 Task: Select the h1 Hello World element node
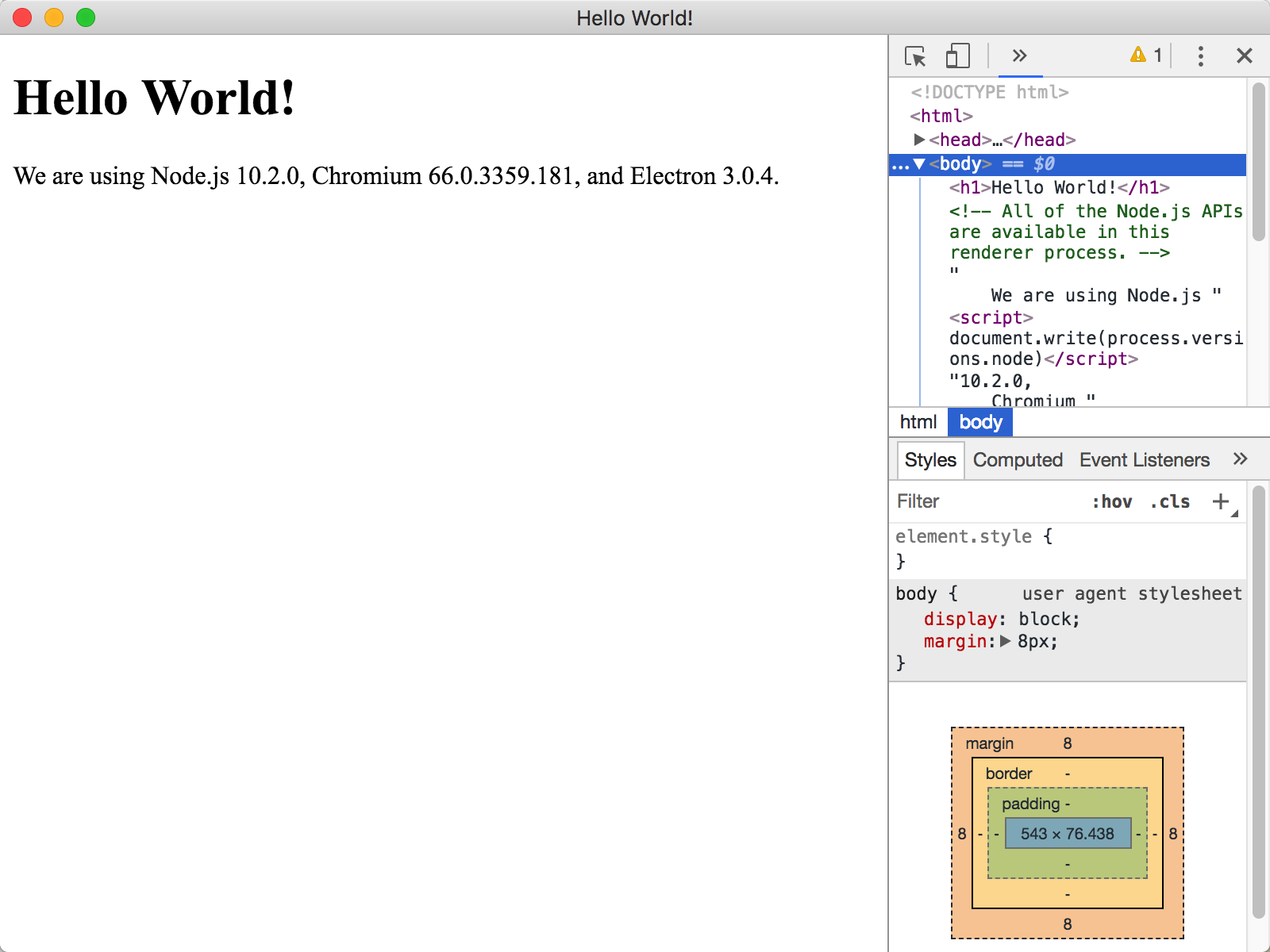[1059, 187]
